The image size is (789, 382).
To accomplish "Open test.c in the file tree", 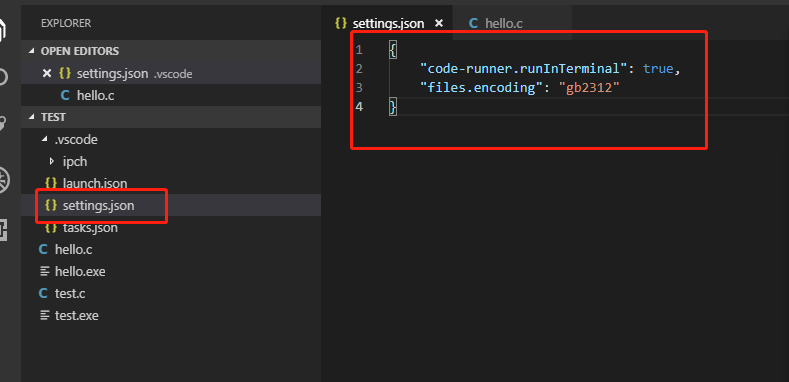I will 171,293.
